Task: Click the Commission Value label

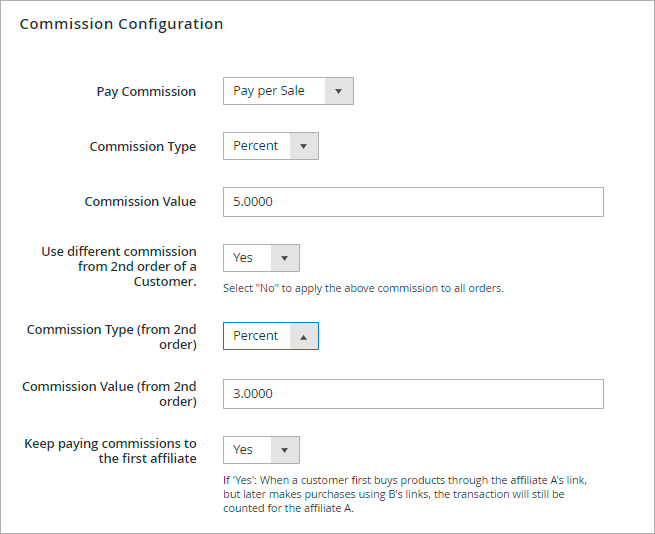Action: [x=140, y=202]
